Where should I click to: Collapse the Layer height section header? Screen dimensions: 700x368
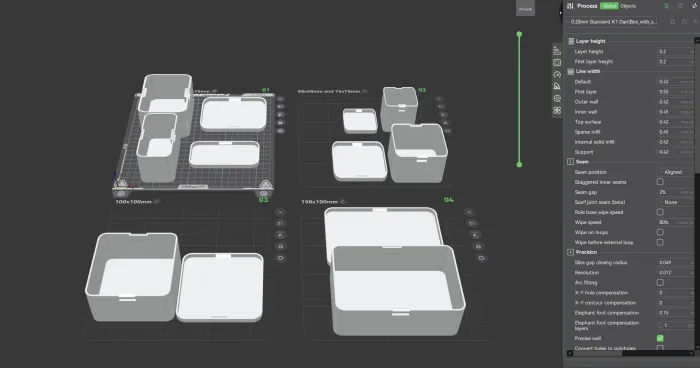coord(590,41)
